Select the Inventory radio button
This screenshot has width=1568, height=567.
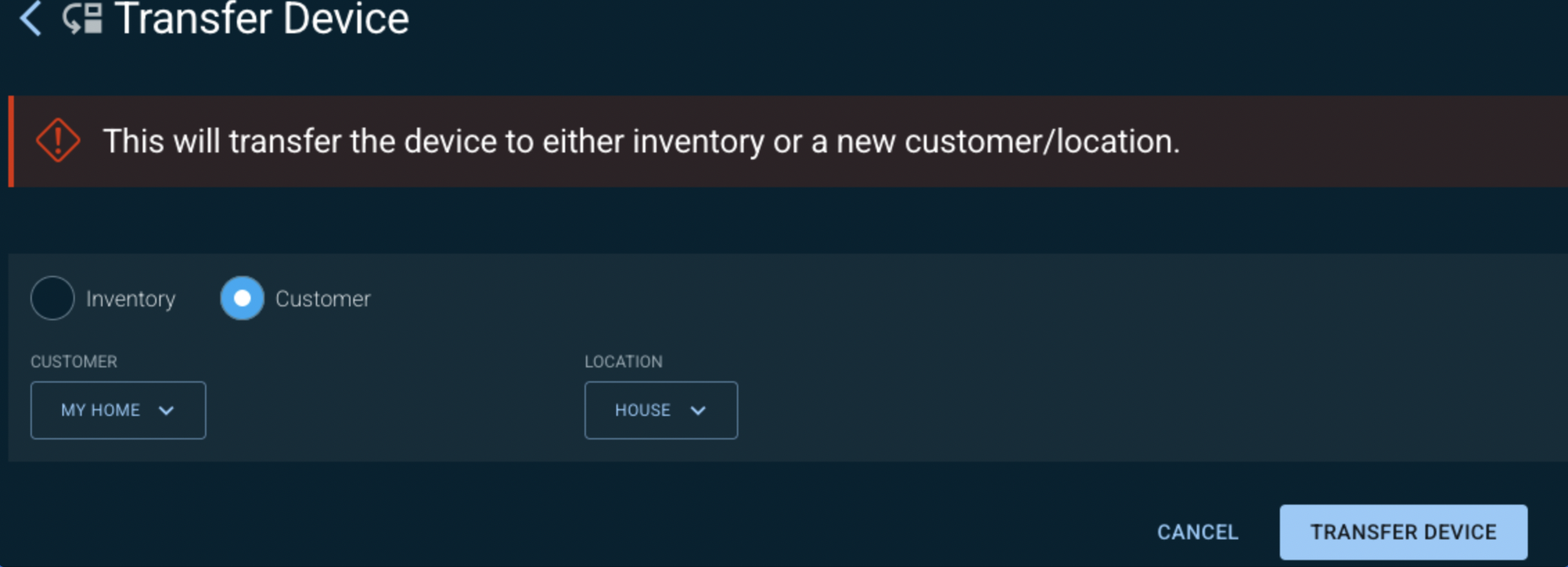pos(52,298)
